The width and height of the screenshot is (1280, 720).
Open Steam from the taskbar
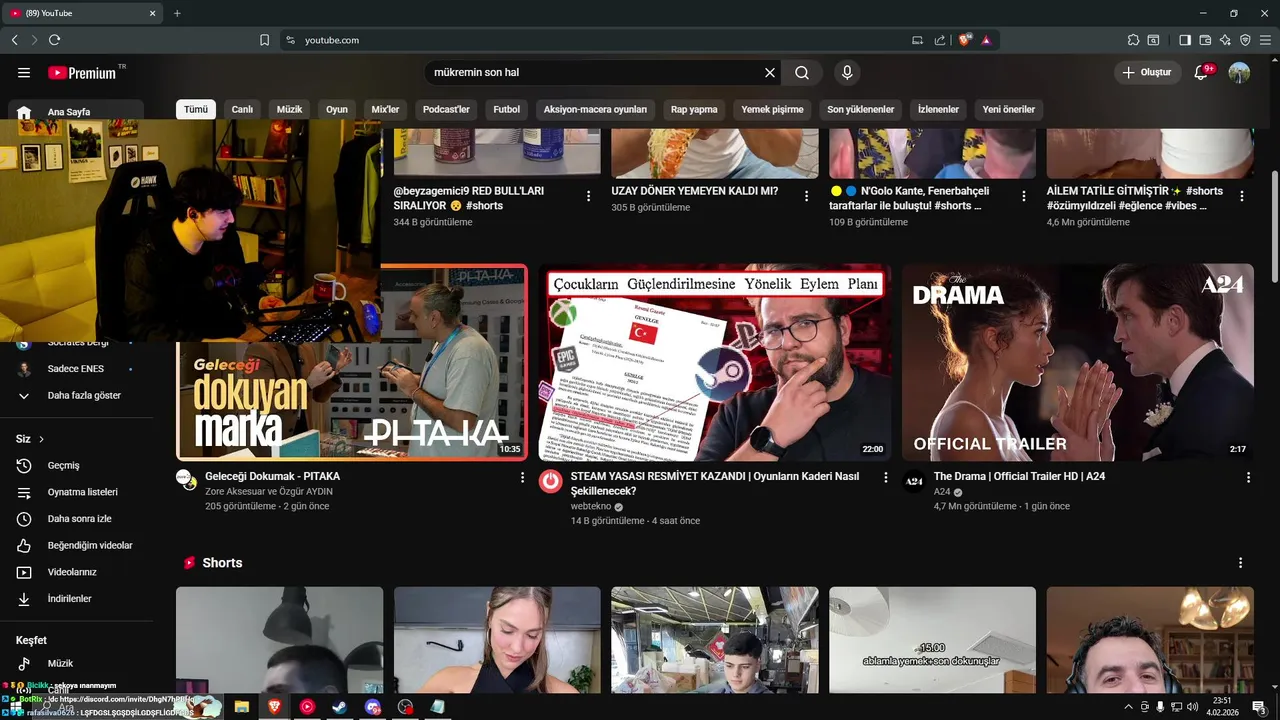pos(340,706)
